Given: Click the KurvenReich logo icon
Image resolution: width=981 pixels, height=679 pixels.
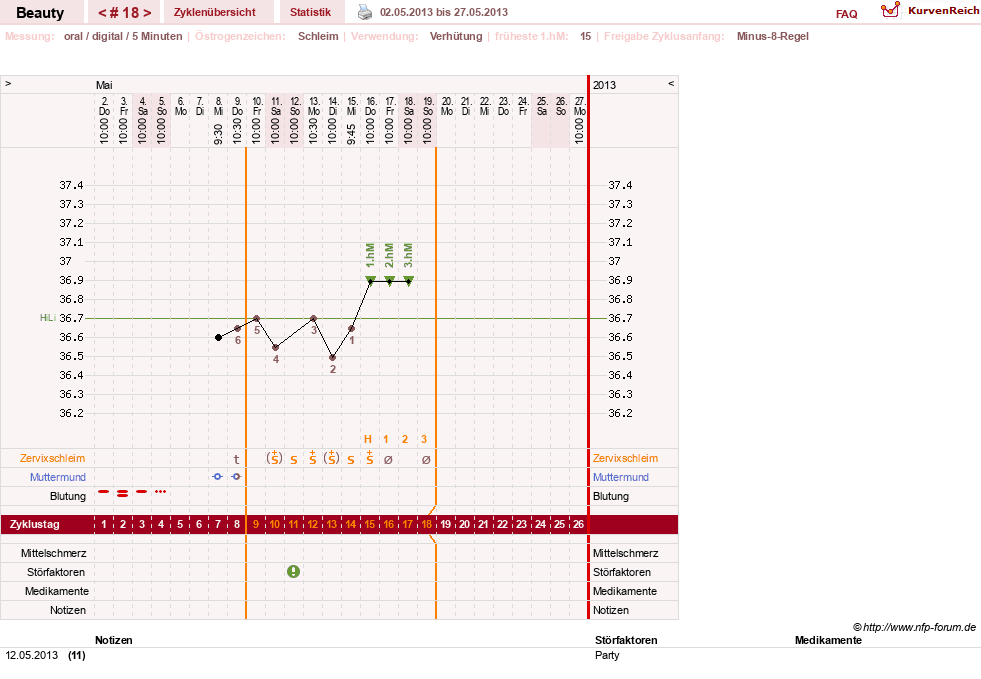Looking at the screenshot, I should point(890,10).
